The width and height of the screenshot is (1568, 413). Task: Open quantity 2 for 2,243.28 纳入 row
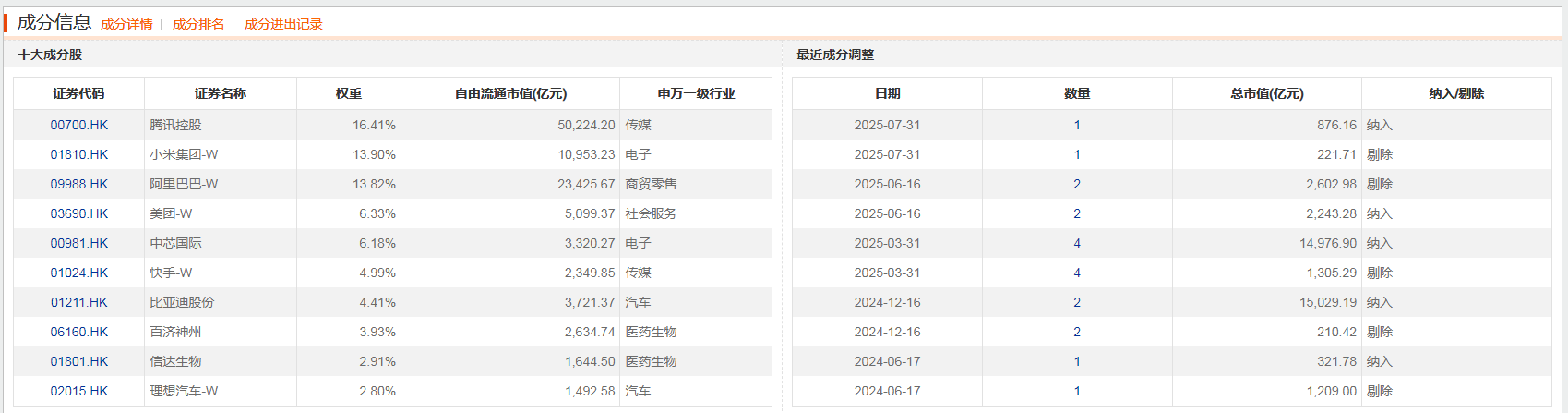pos(1077,213)
